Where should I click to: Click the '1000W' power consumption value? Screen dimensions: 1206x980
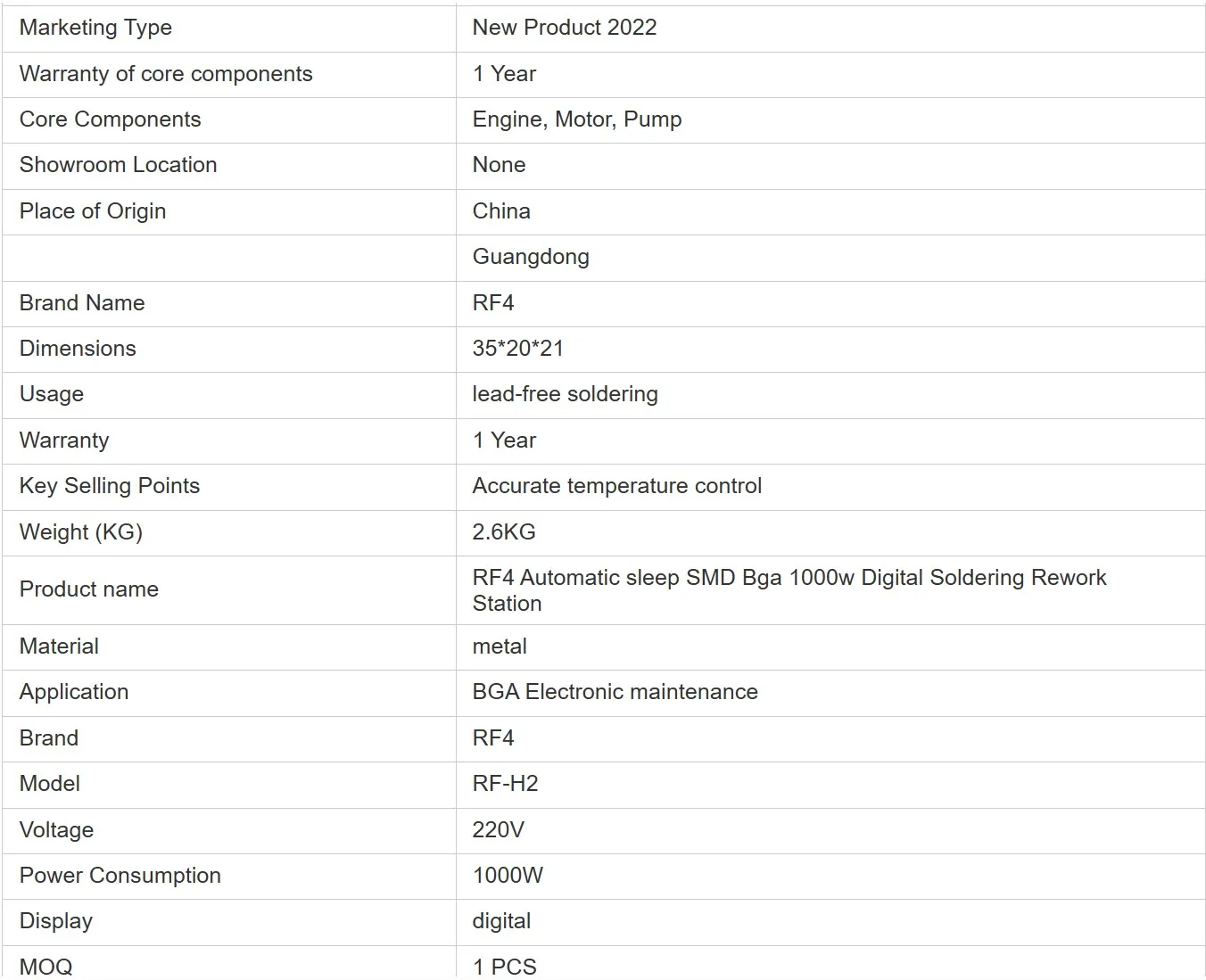point(508,876)
